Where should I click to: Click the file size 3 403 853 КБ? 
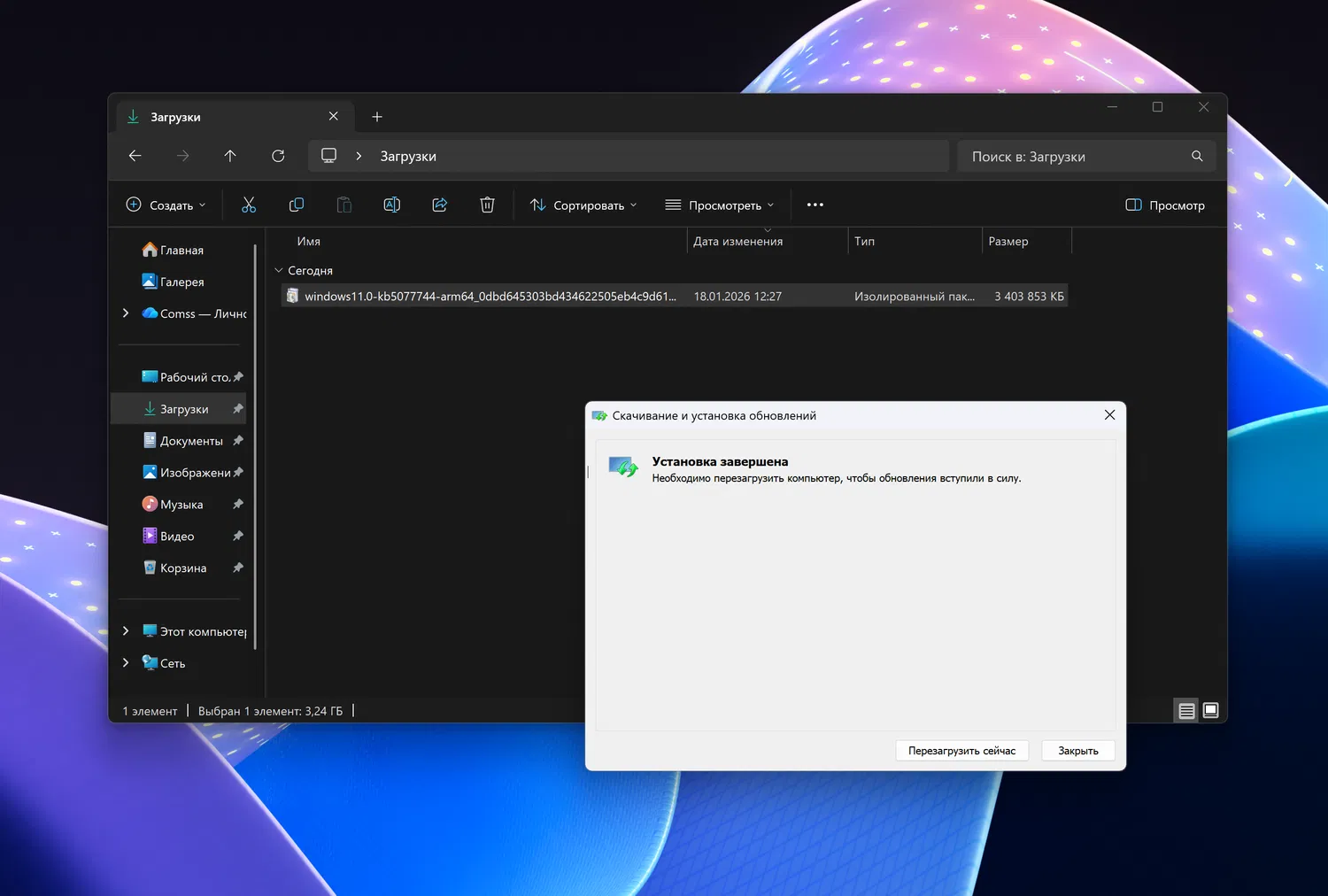pos(1029,297)
